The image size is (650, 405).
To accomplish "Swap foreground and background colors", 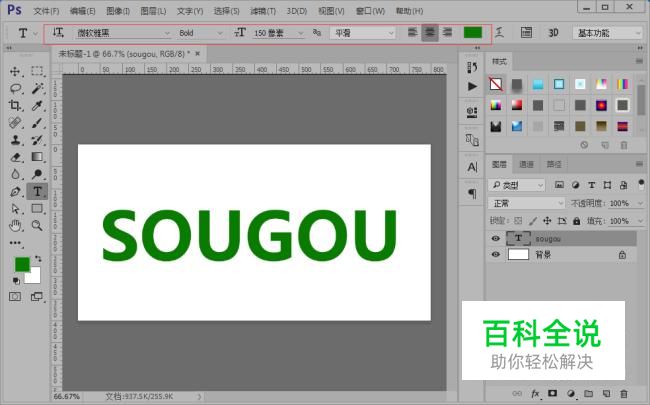I will 38,259.
